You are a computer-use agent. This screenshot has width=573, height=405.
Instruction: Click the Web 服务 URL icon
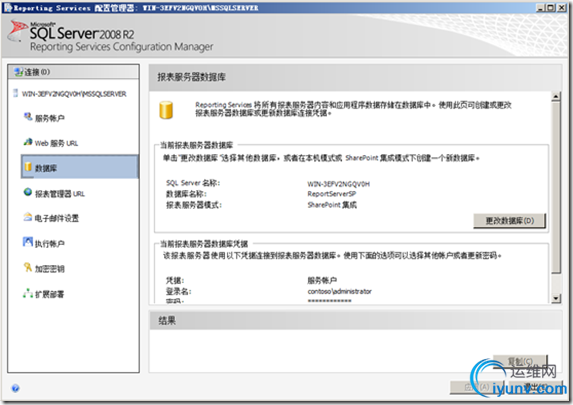click(28, 142)
